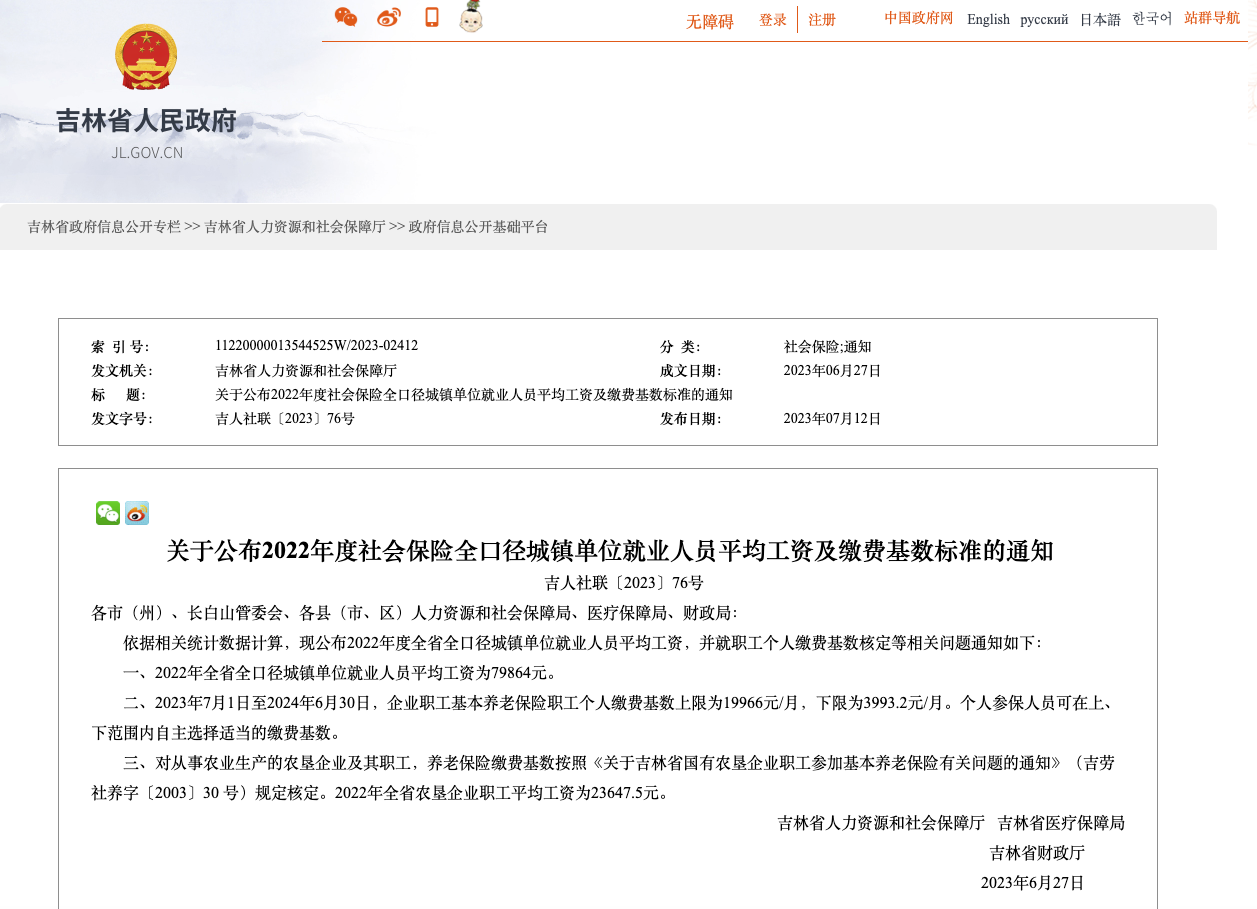Click the national emblem logo
The width and height of the screenshot is (1257, 909).
click(x=147, y=57)
